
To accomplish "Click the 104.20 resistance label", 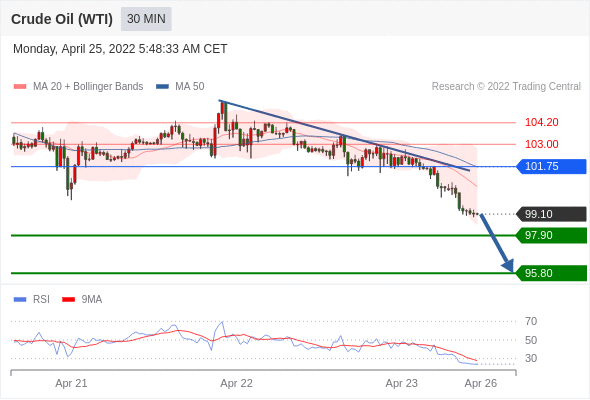I will coord(541,122).
